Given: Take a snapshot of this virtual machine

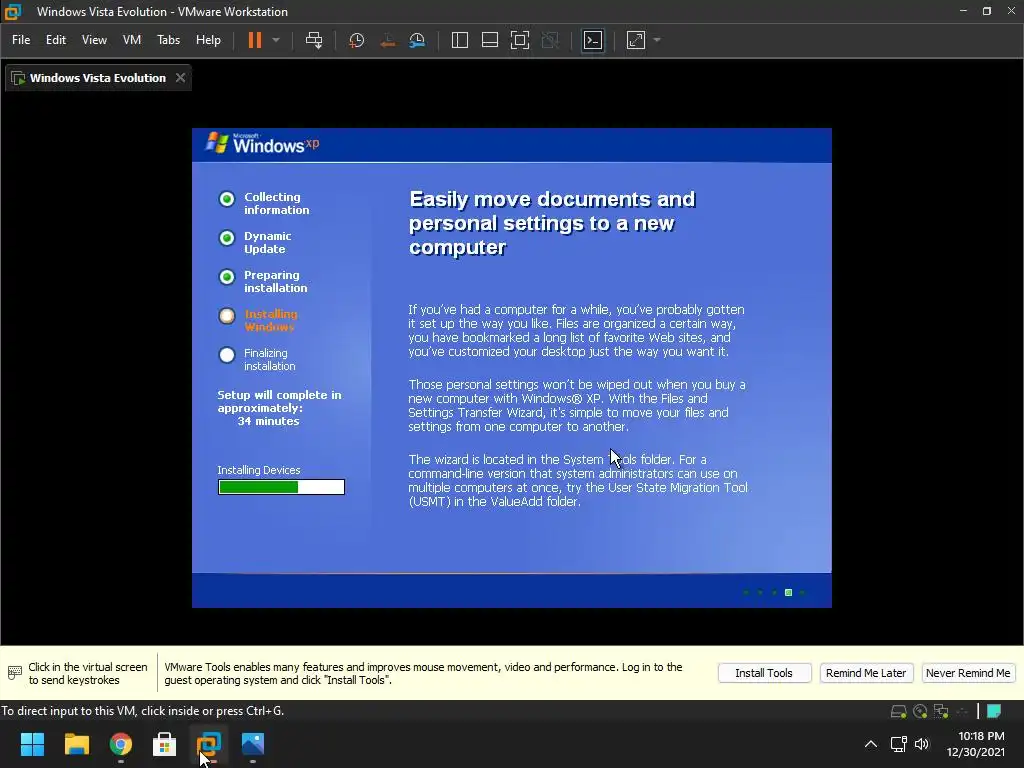Looking at the screenshot, I should tap(357, 40).
